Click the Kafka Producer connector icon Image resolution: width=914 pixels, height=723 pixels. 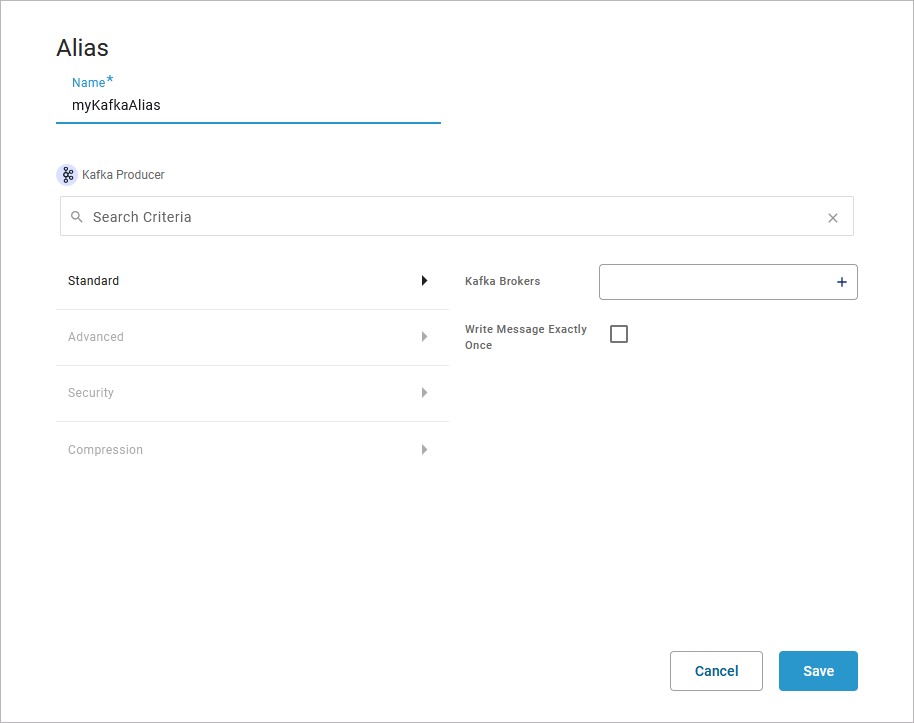67,175
